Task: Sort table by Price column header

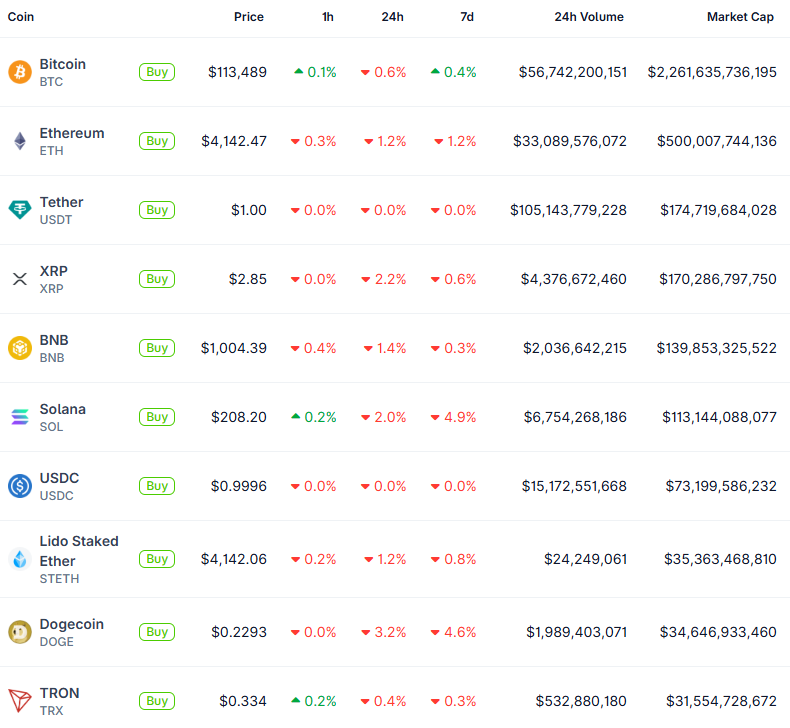Action: pos(249,17)
